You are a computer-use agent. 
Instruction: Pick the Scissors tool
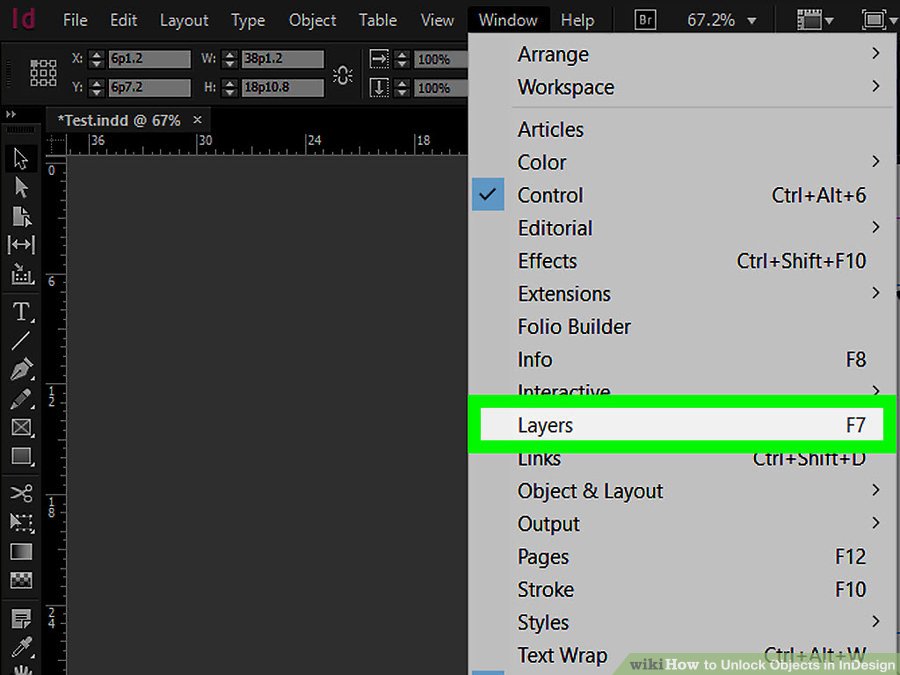[x=21, y=492]
